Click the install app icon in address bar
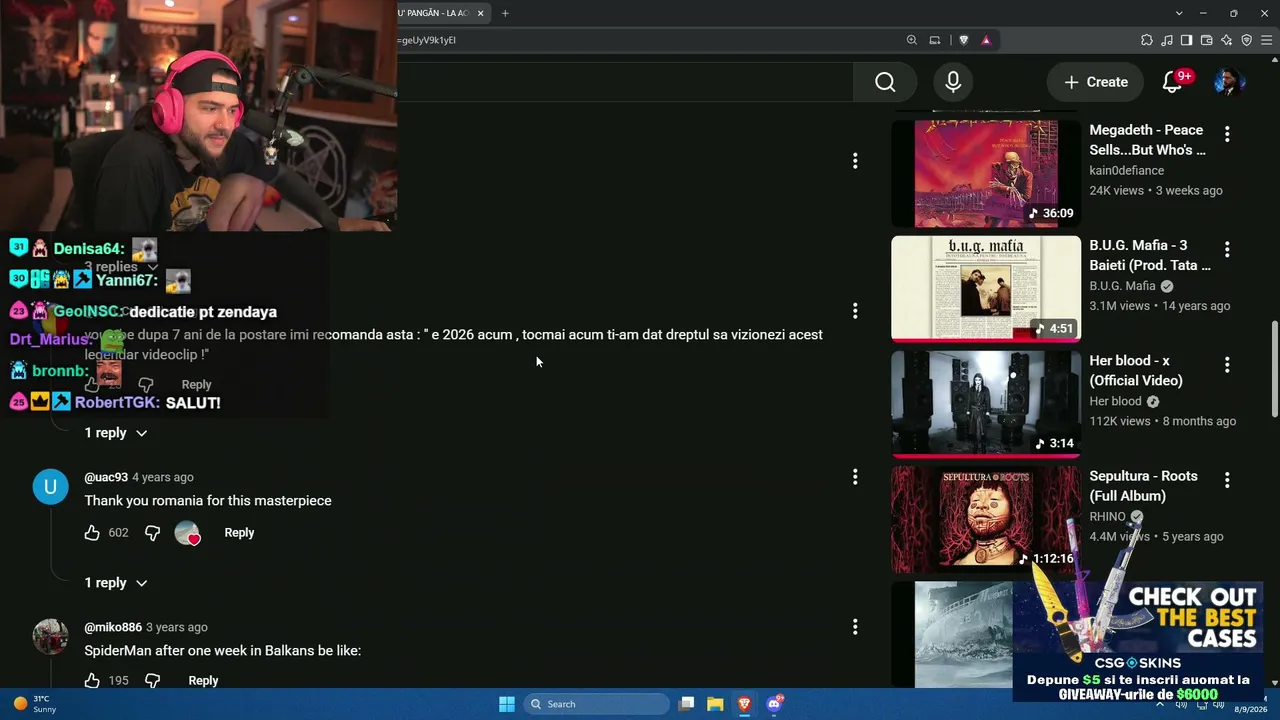This screenshot has height=720, width=1280. tap(935, 40)
